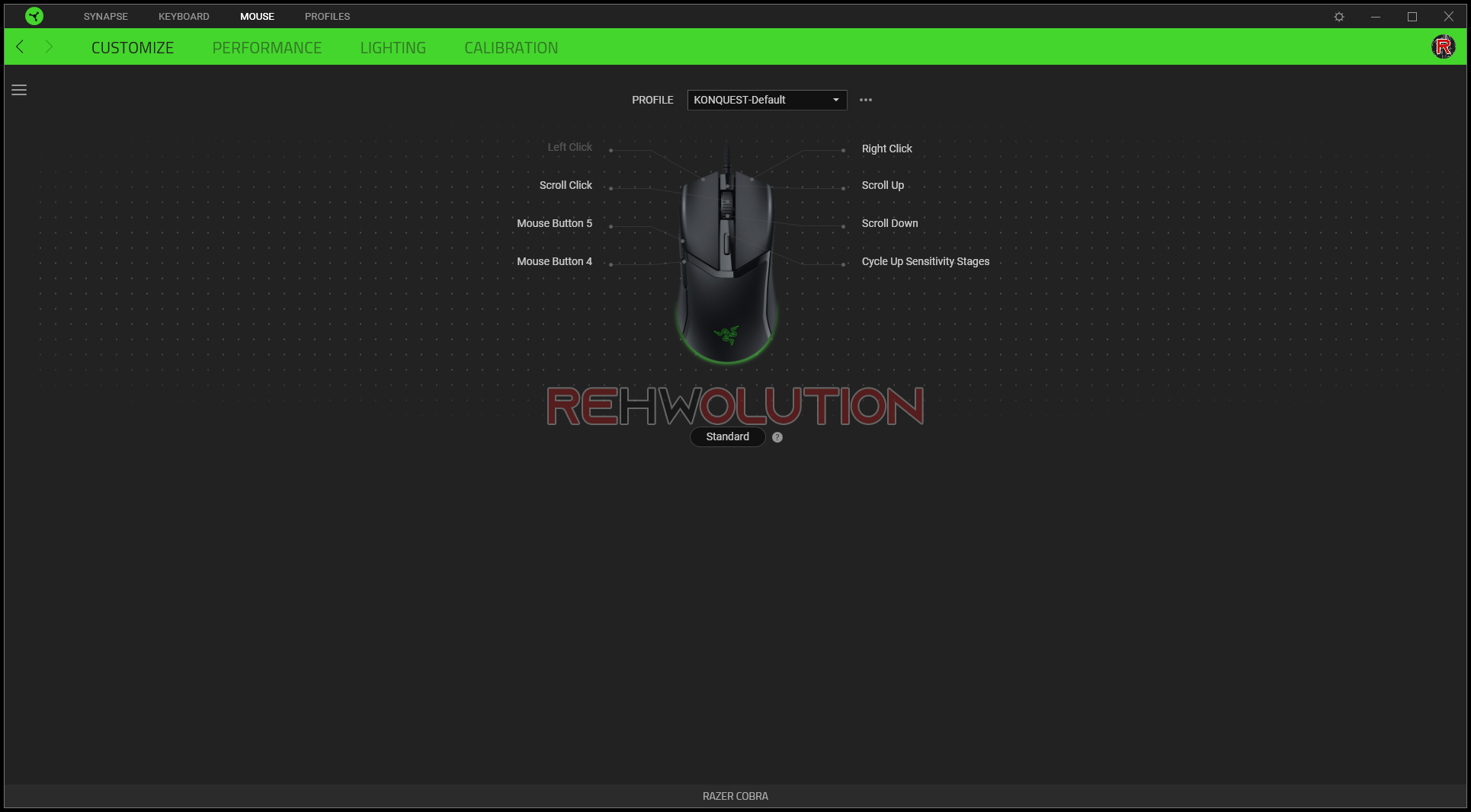Image resolution: width=1471 pixels, height=812 pixels.
Task: Select the Right Click button assignment
Action: pos(886,149)
